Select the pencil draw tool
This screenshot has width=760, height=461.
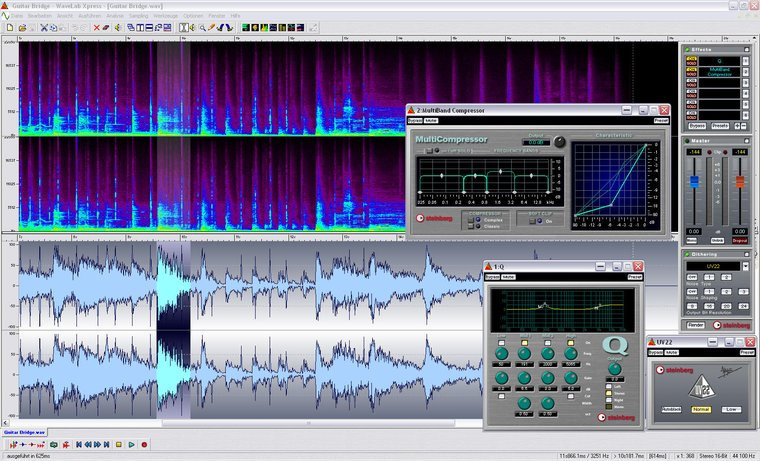(213, 27)
